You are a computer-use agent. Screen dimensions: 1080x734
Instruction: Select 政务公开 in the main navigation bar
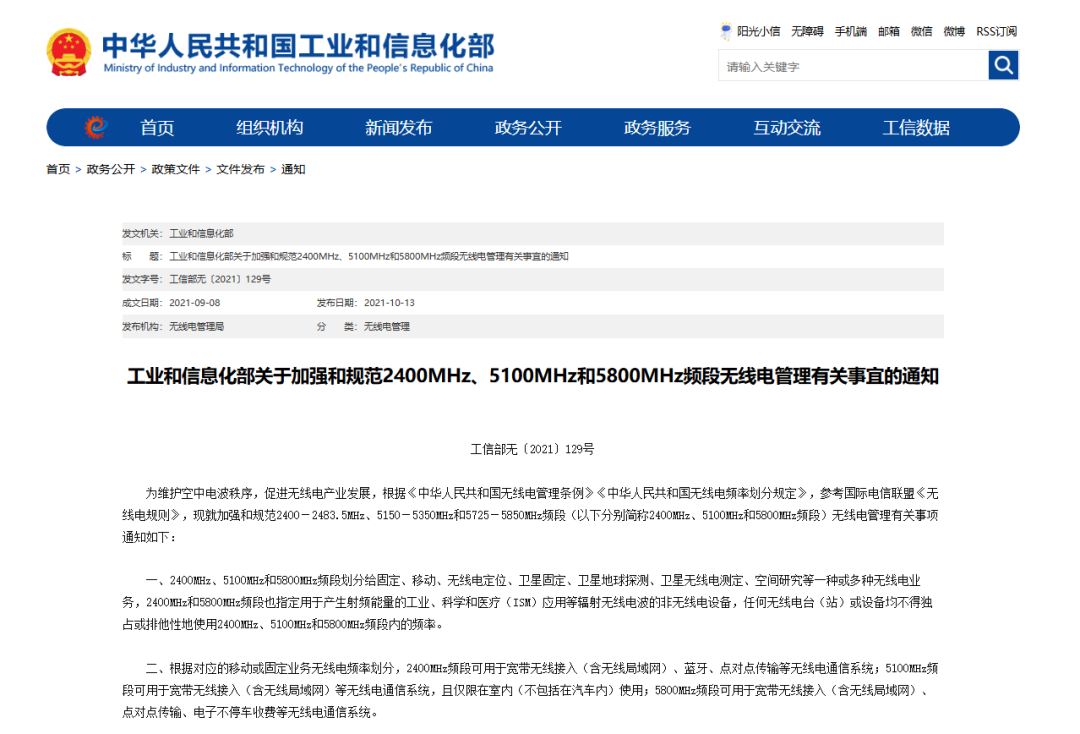[x=528, y=128]
